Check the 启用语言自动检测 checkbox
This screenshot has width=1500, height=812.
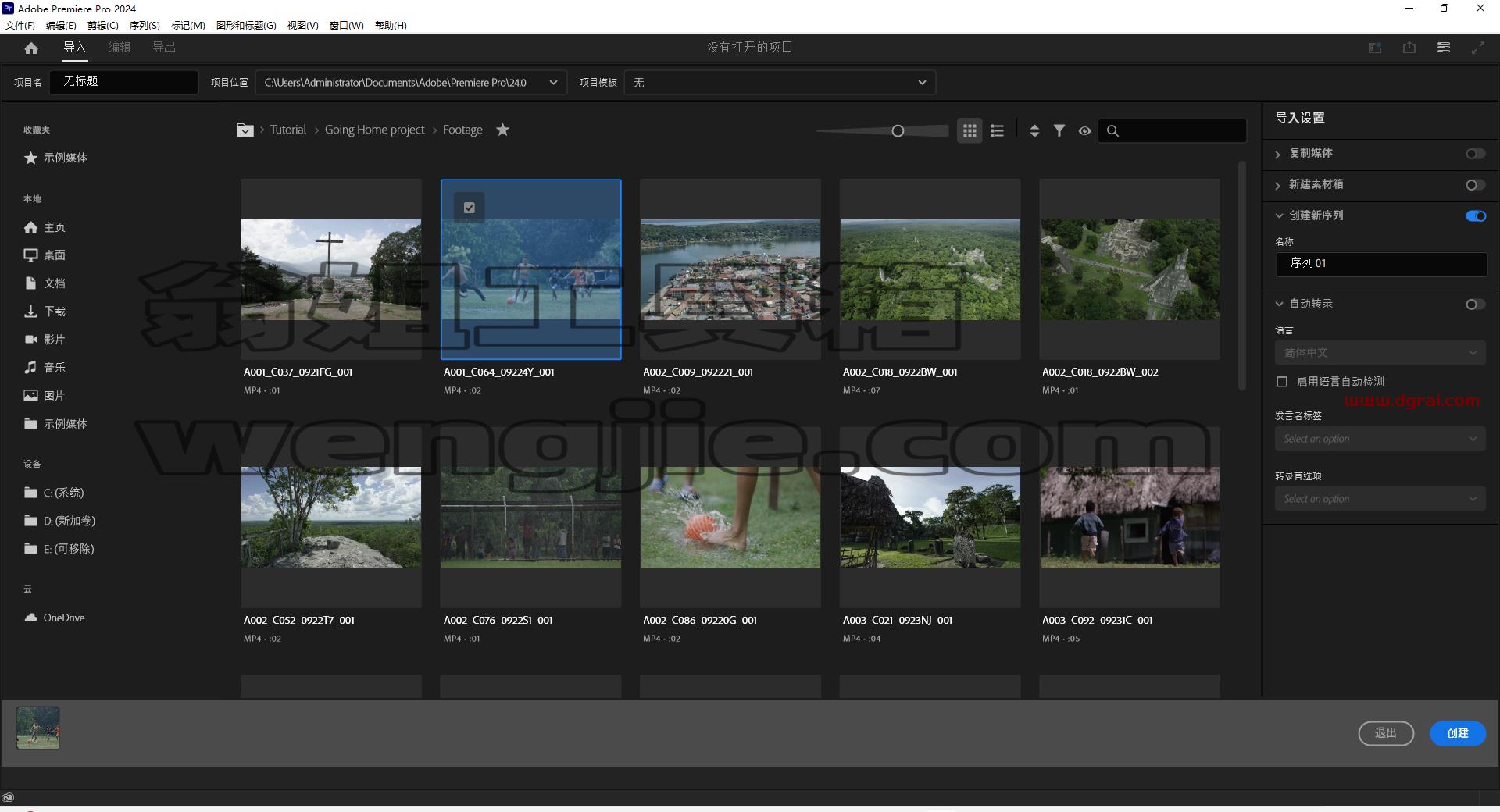point(1282,382)
